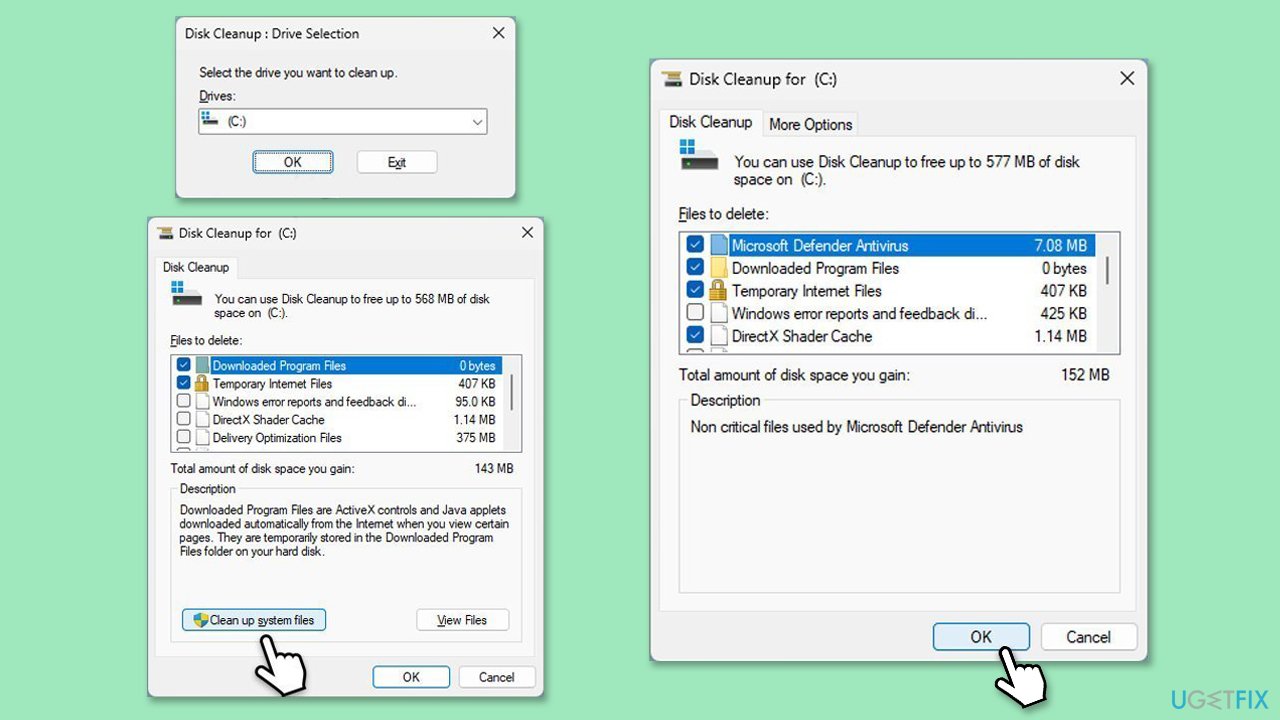
Task: Uncheck Temporary Internet Files in large window
Action: pyautogui.click(x=695, y=291)
